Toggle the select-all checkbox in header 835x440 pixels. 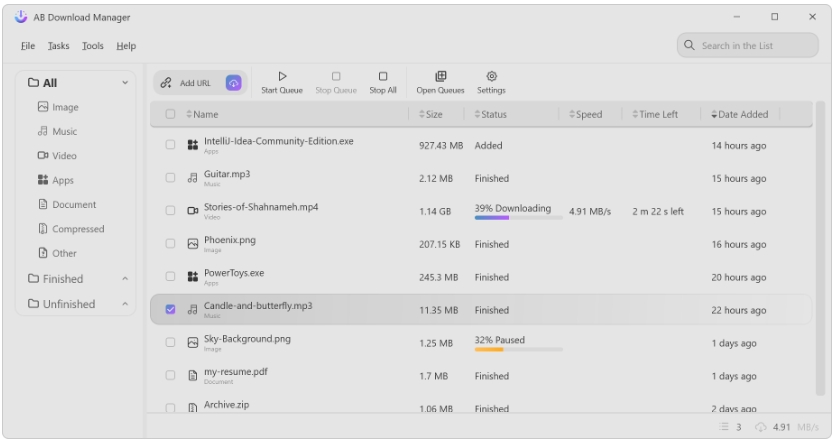click(x=170, y=114)
